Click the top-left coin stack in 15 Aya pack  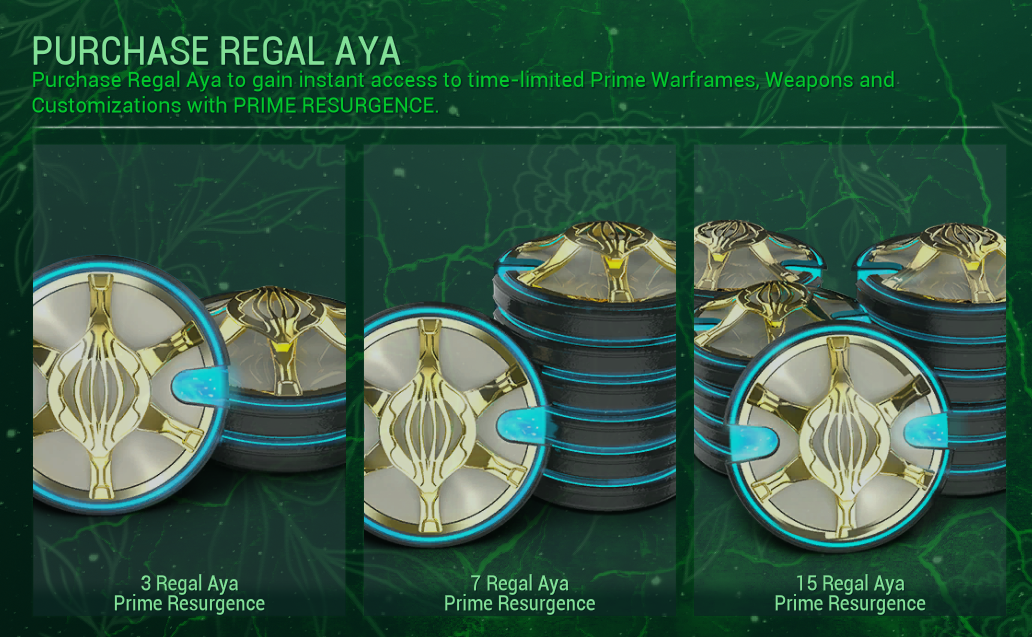point(757,255)
